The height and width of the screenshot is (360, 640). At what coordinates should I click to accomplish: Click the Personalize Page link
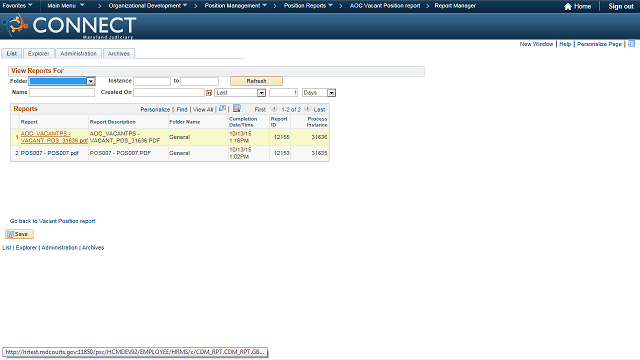(x=599, y=44)
